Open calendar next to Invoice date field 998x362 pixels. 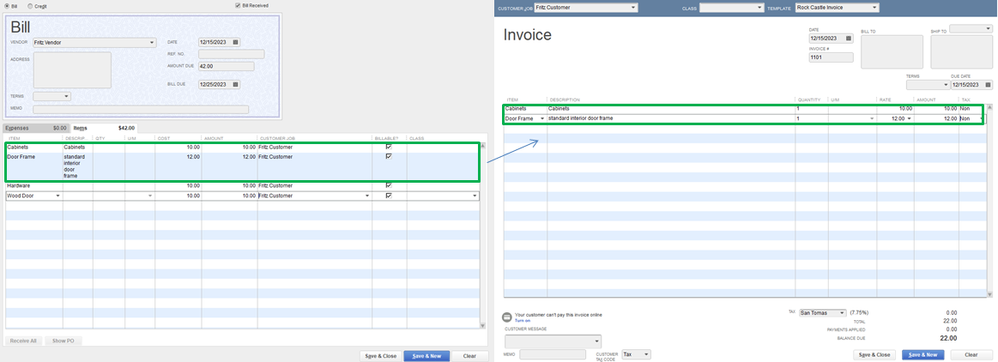(x=848, y=38)
